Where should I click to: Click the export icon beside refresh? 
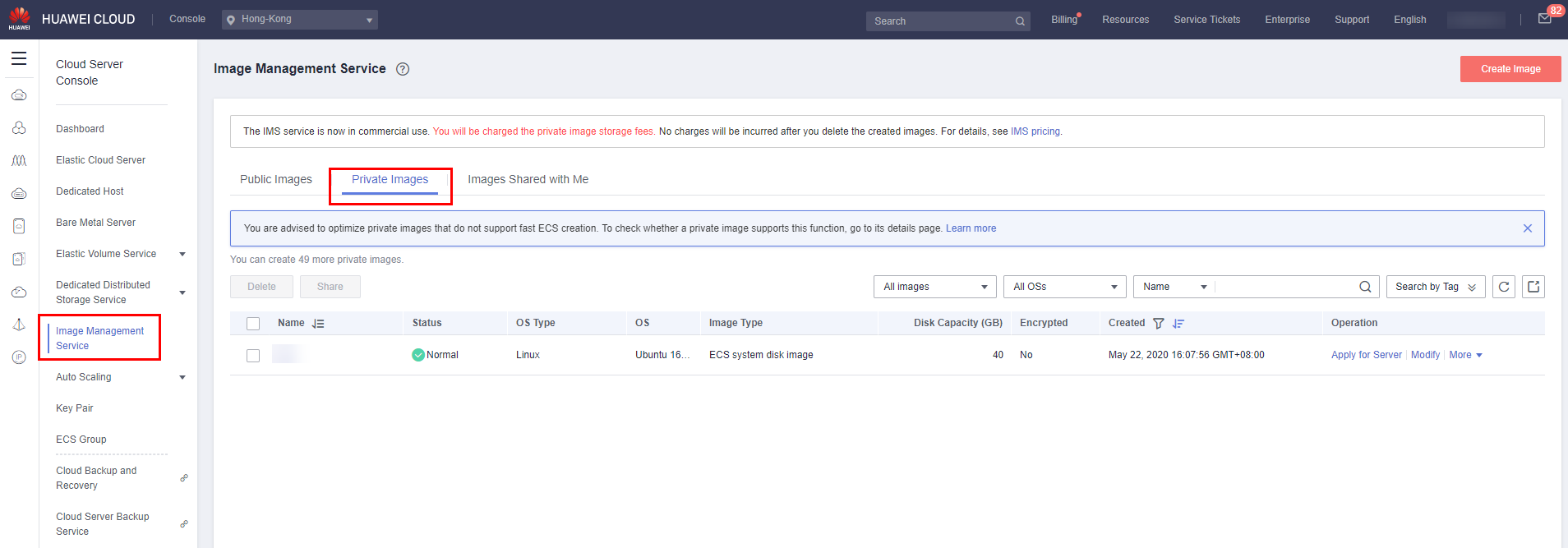coord(1533,287)
